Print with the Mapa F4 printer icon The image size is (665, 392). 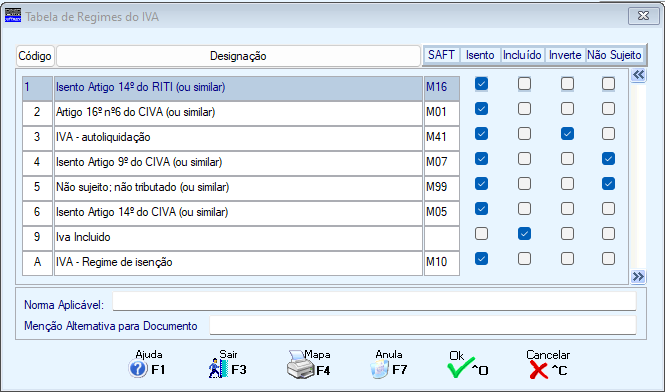301,364
